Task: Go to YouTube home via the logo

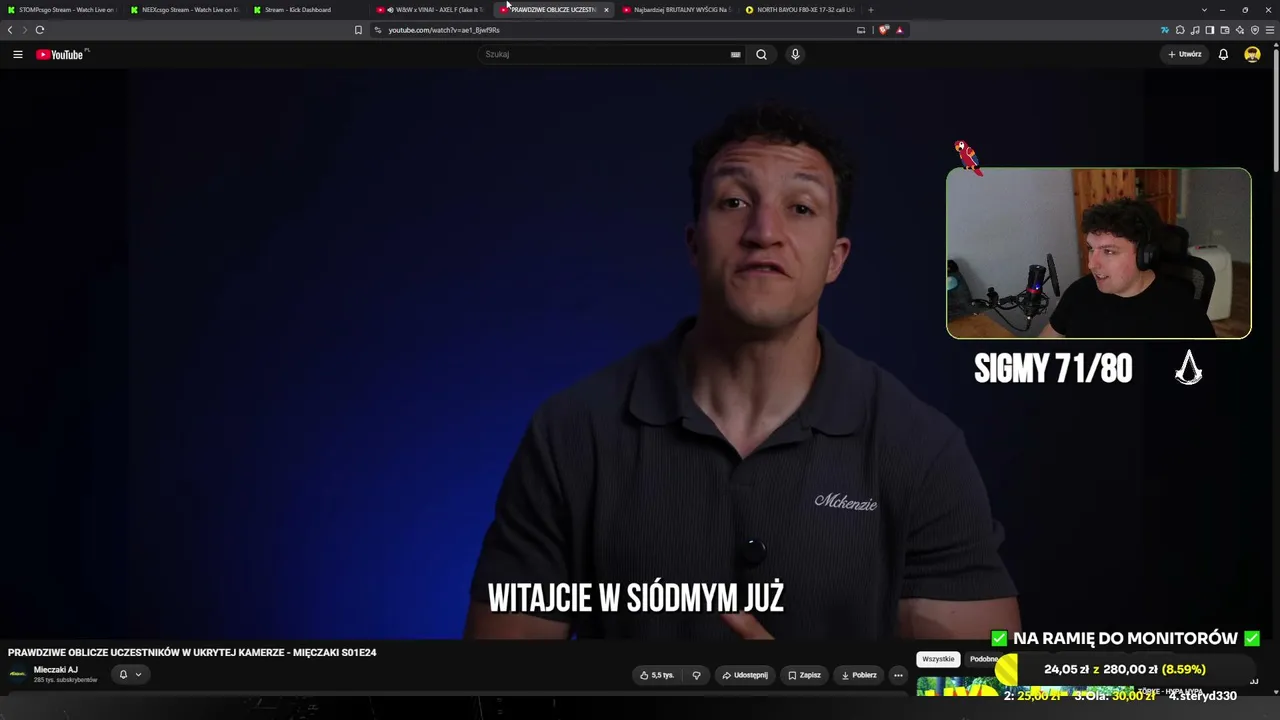Action: tap(62, 54)
